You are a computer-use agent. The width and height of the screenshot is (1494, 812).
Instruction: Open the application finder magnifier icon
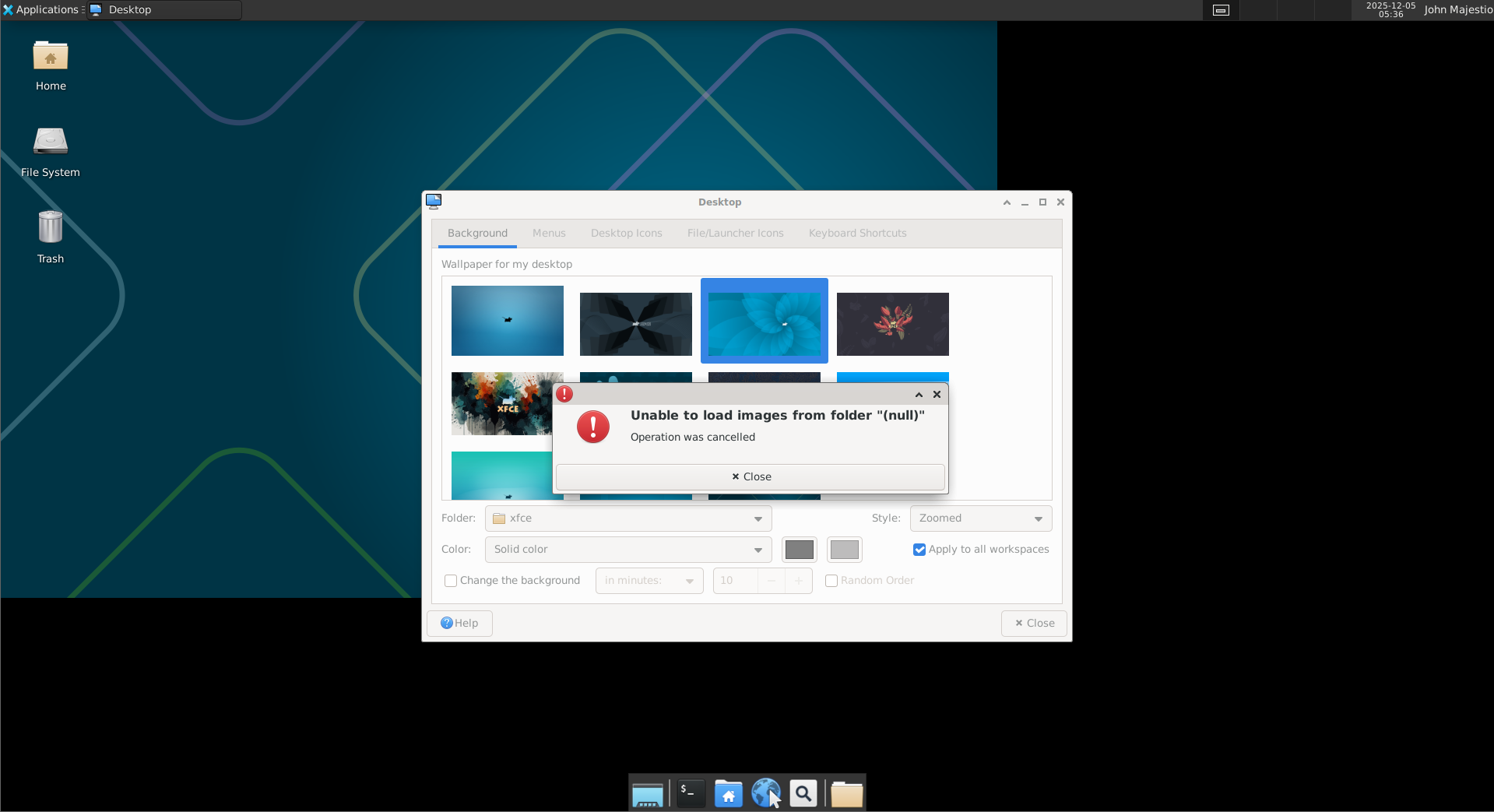803,793
